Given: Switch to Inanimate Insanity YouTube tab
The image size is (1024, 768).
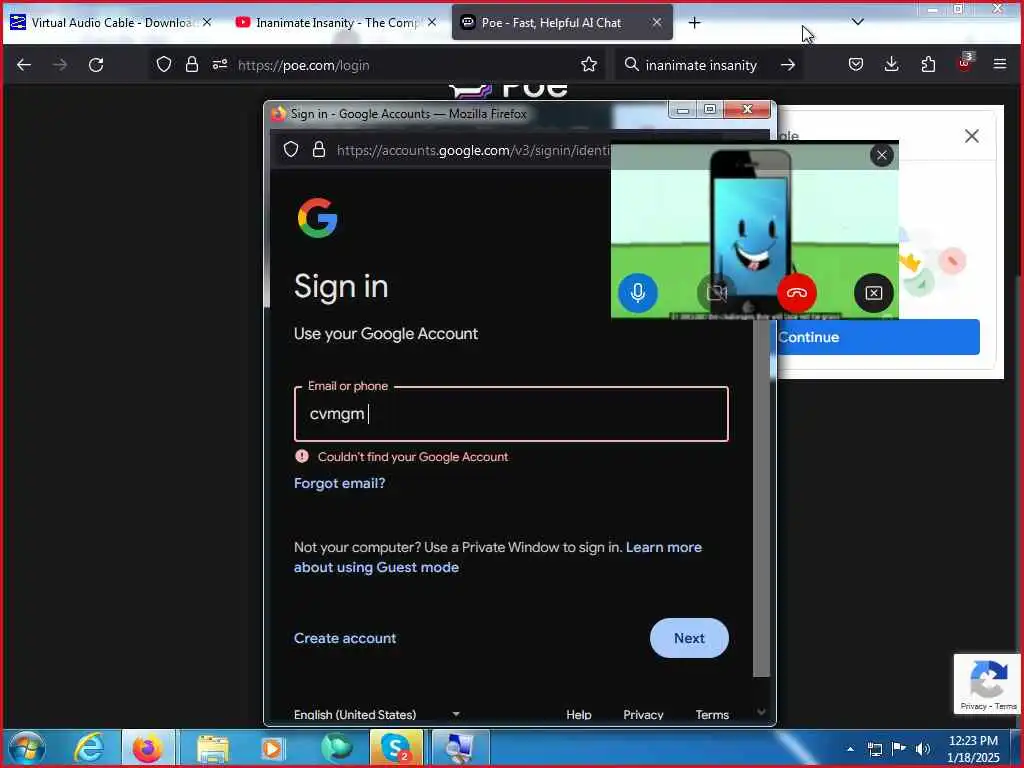Looking at the screenshot, I should 336,23.
